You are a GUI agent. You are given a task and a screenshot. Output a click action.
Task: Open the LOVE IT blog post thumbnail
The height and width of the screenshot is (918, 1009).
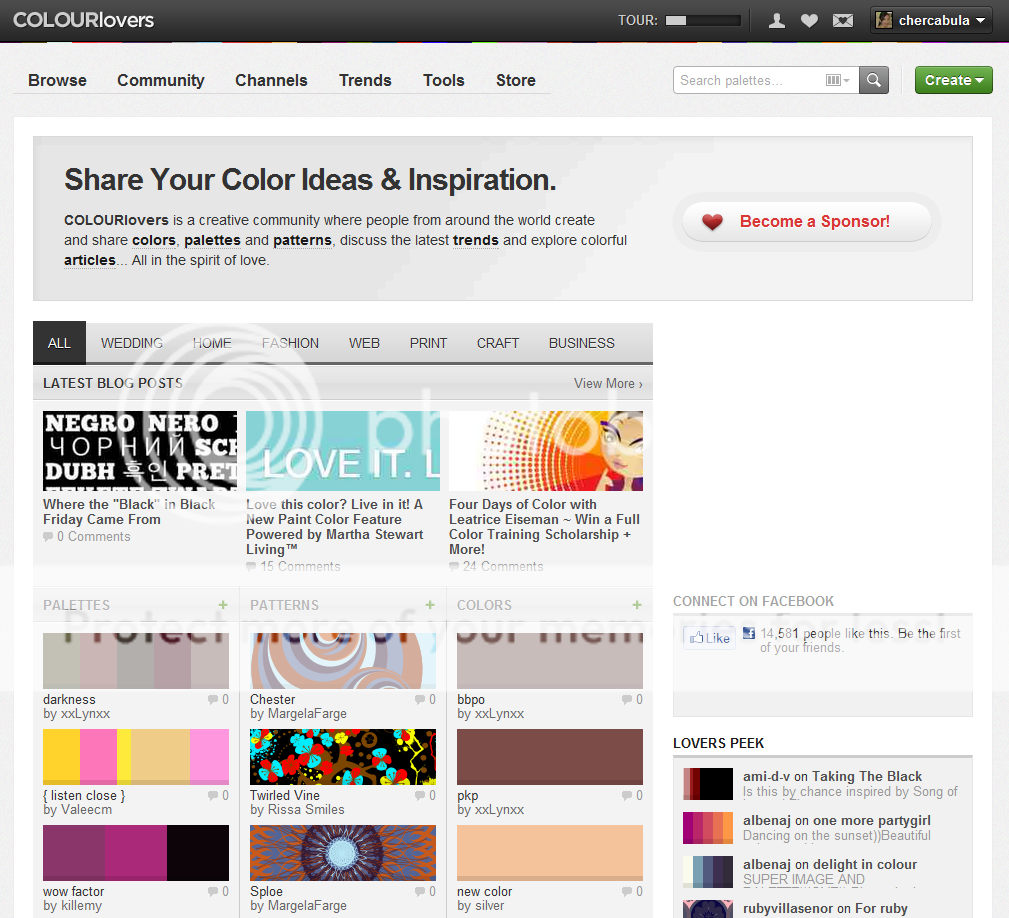click(x=343, y=451)
